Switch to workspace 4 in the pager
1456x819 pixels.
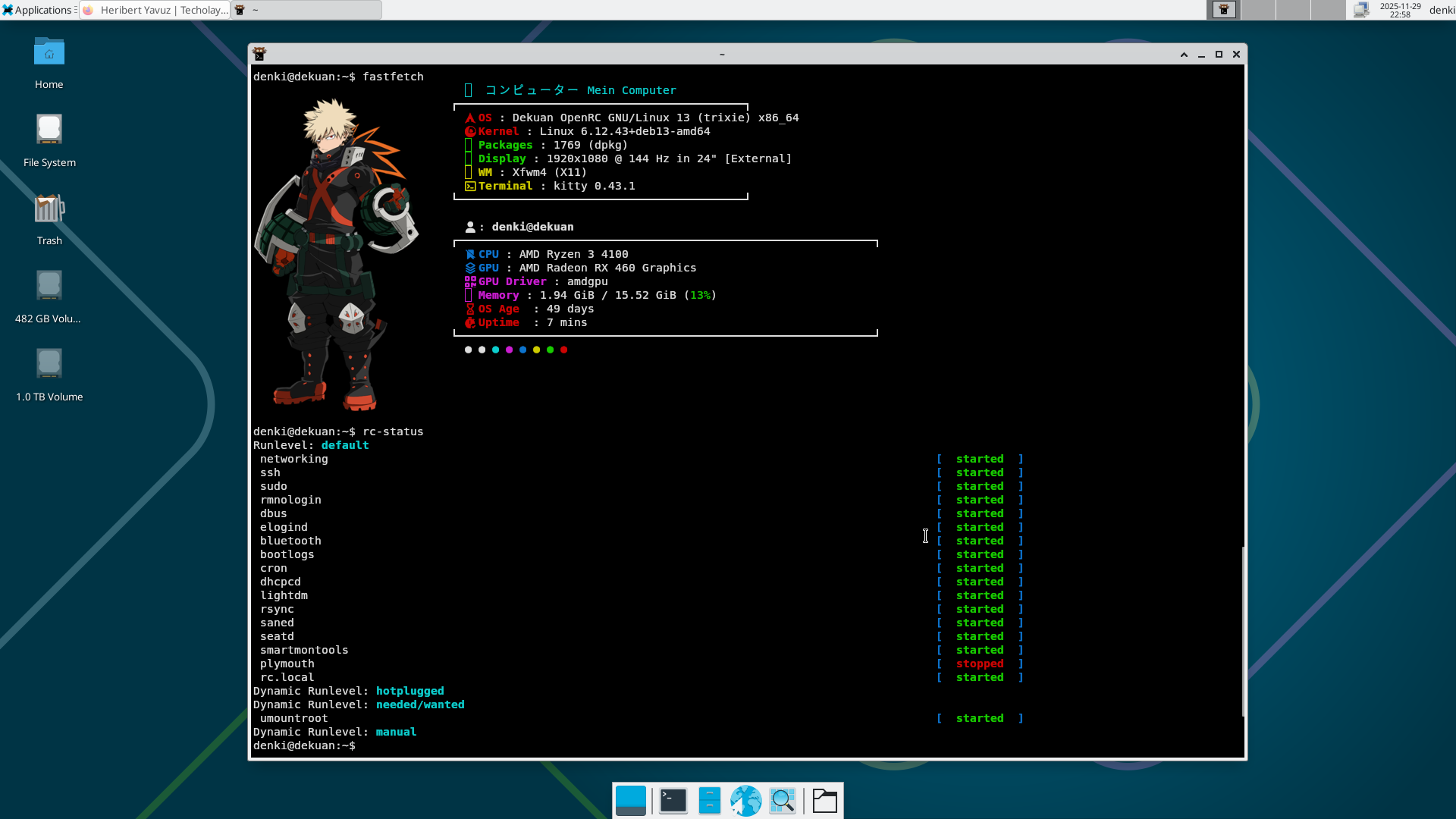tap(1328, 10)
